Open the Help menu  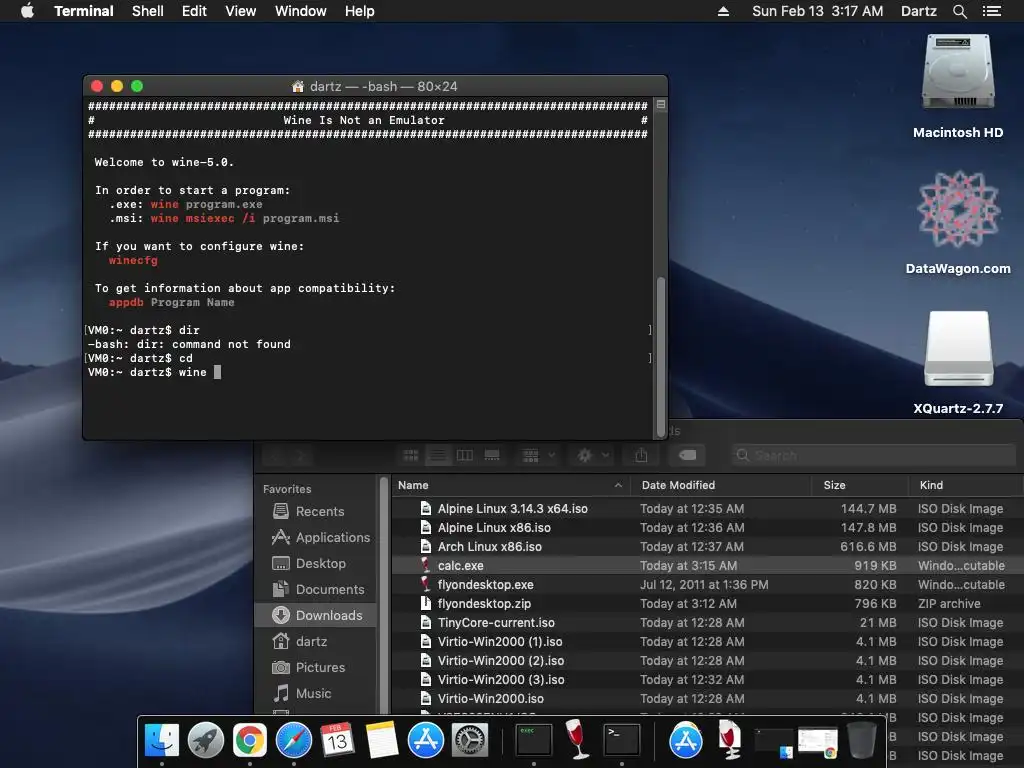point(360,11)
